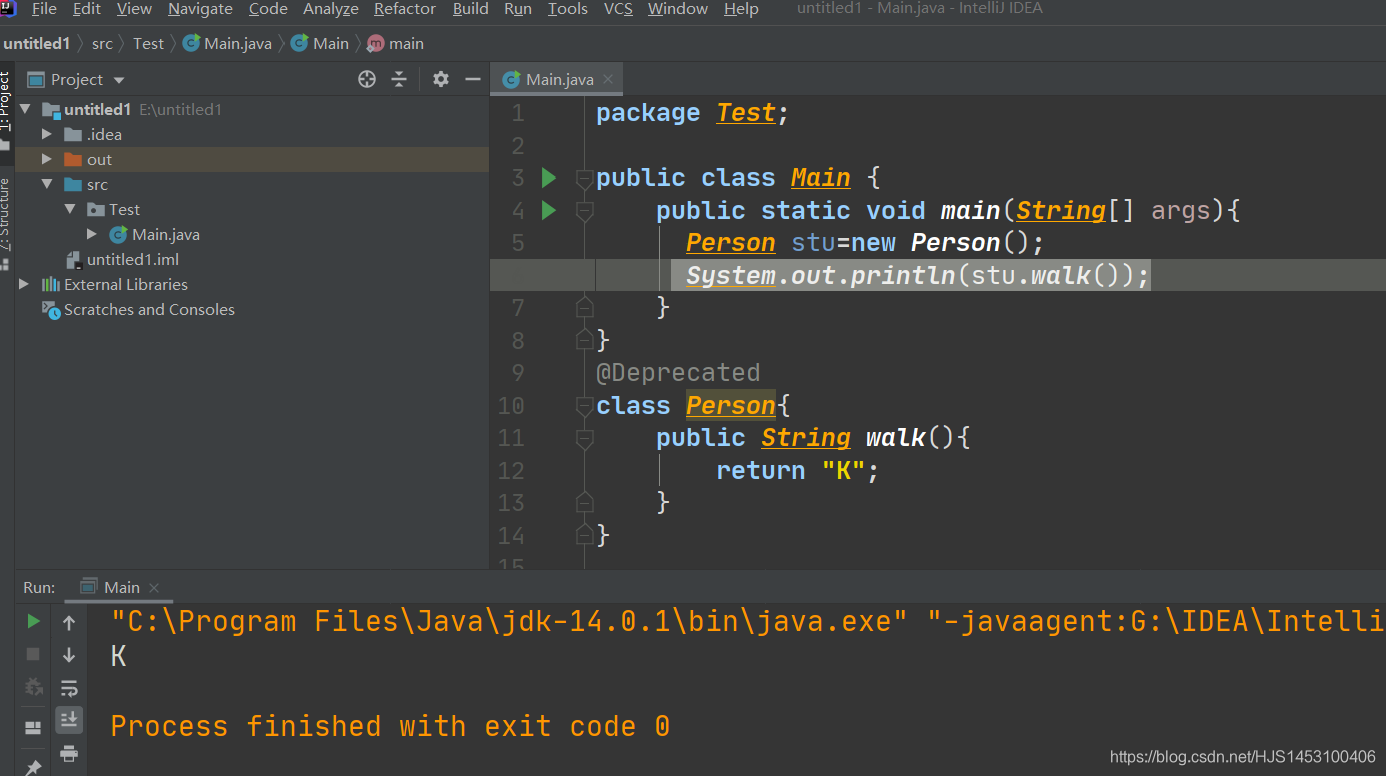Open the Navigate menu

click(x=200, y=9)
